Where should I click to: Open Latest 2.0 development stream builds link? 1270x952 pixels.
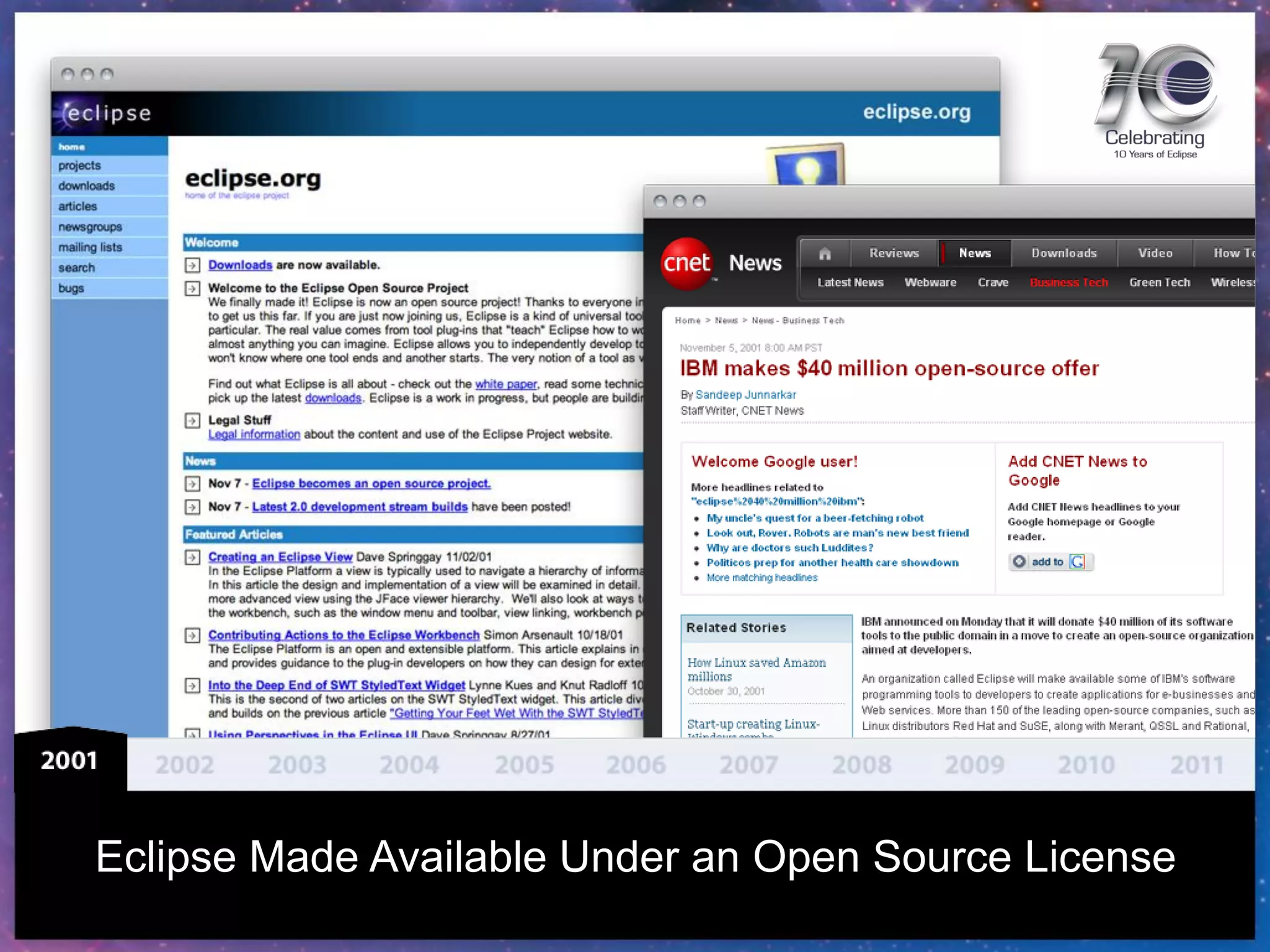[x=360, y=507]
